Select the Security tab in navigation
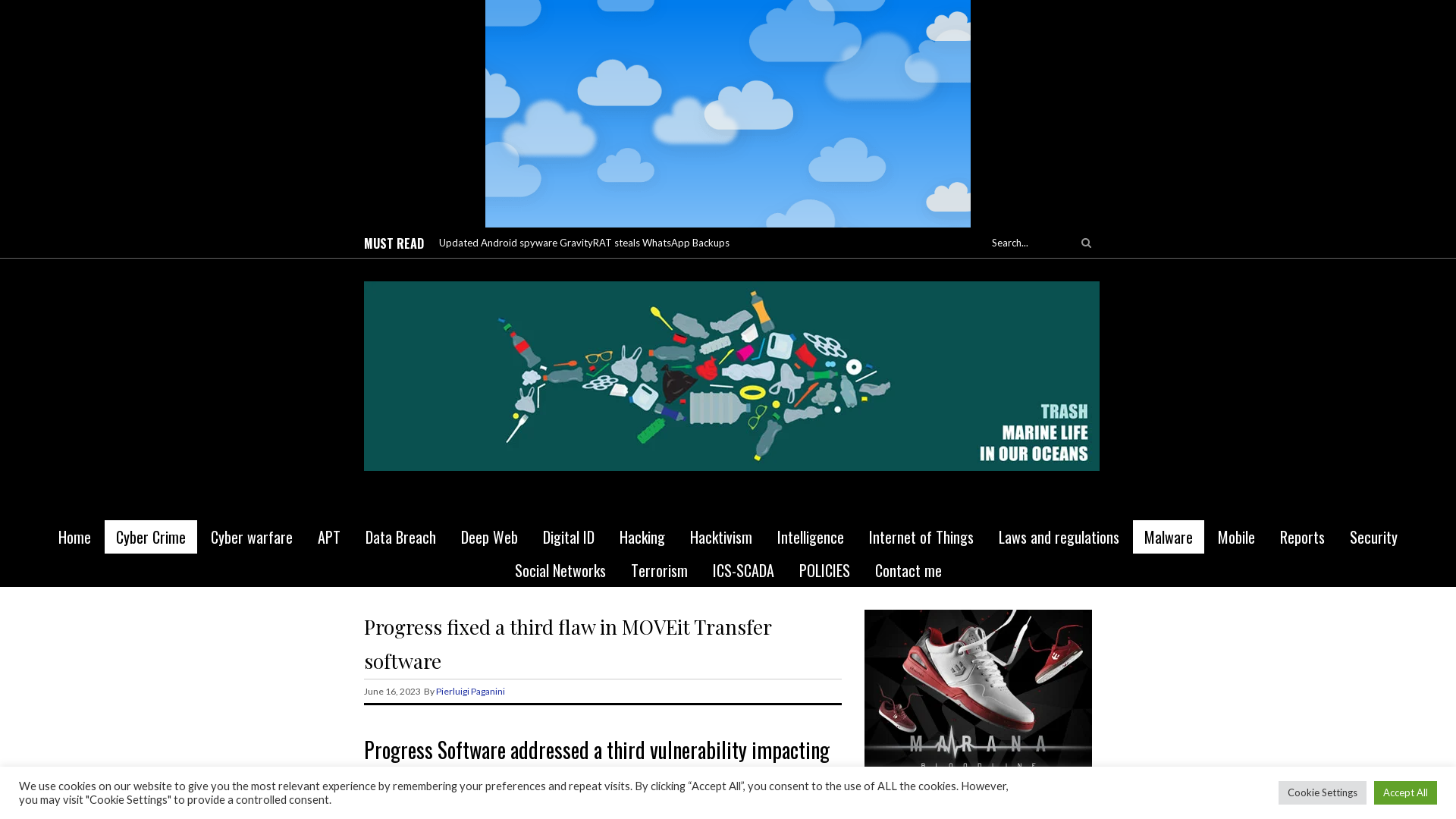Image resolution: width=1456 pixels, height=819 pixels. [1373, 536]
